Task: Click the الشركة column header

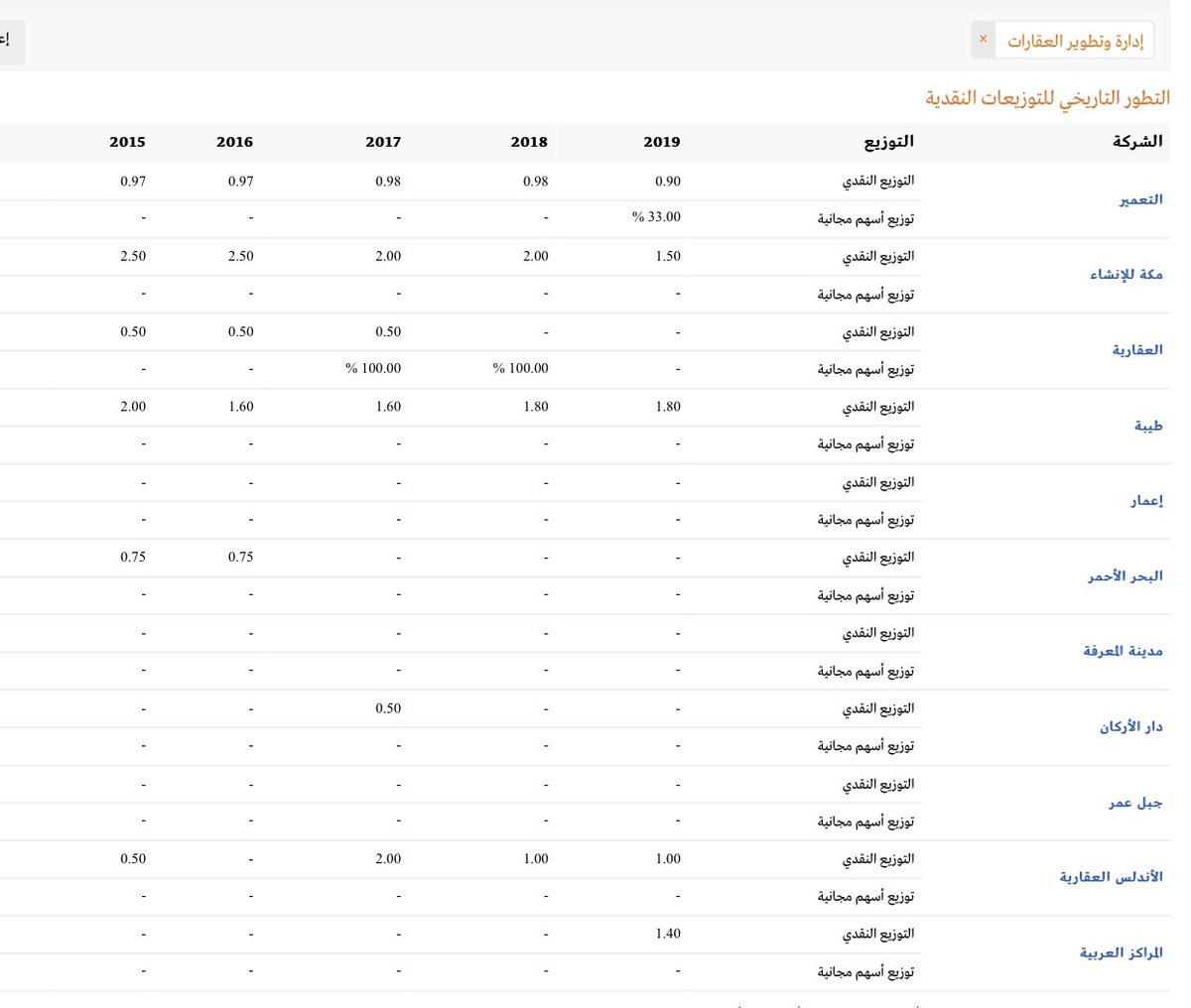Action: click(1137, 142)
